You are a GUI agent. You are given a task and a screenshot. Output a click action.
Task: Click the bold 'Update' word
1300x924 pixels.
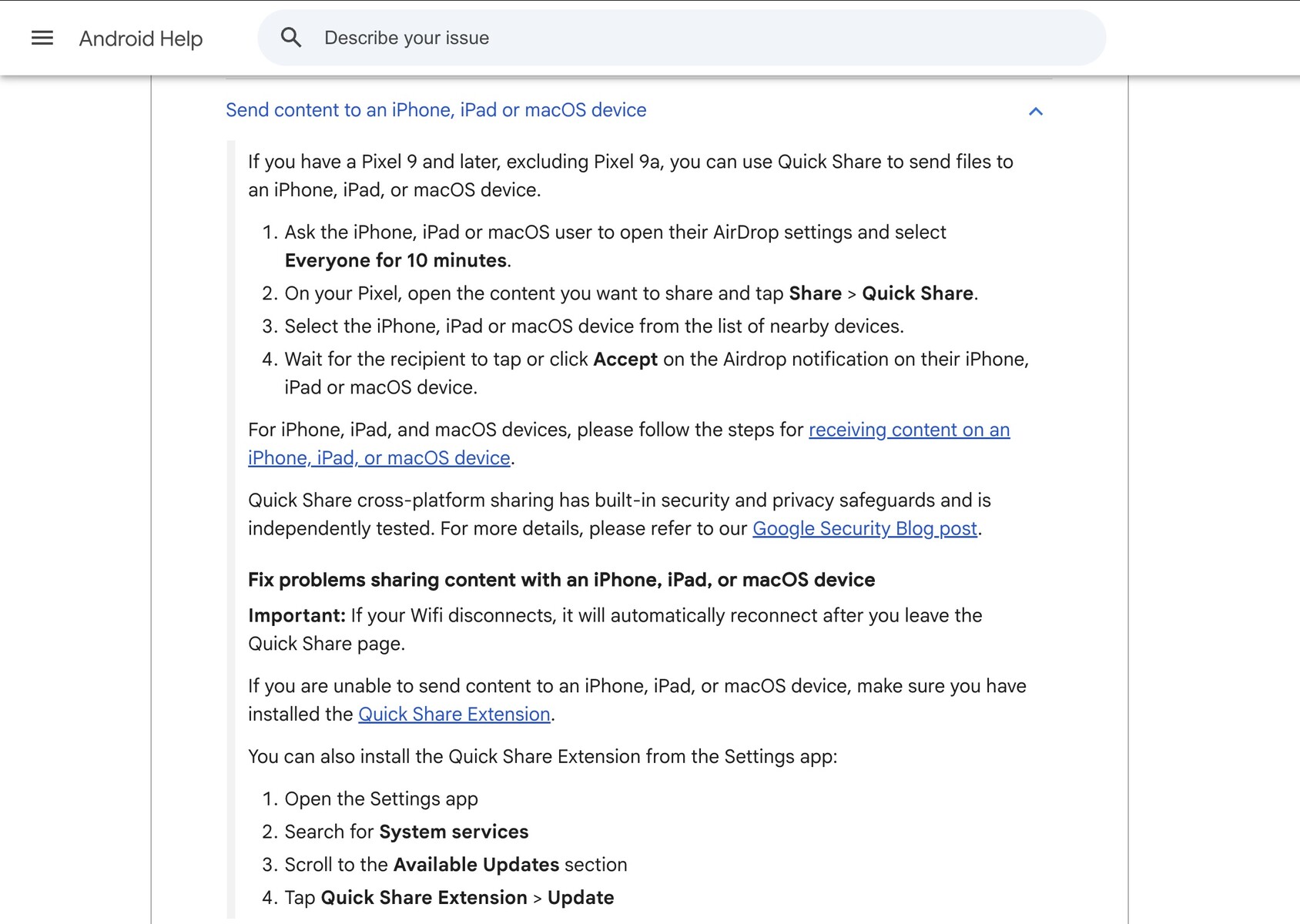click(581, 898)
